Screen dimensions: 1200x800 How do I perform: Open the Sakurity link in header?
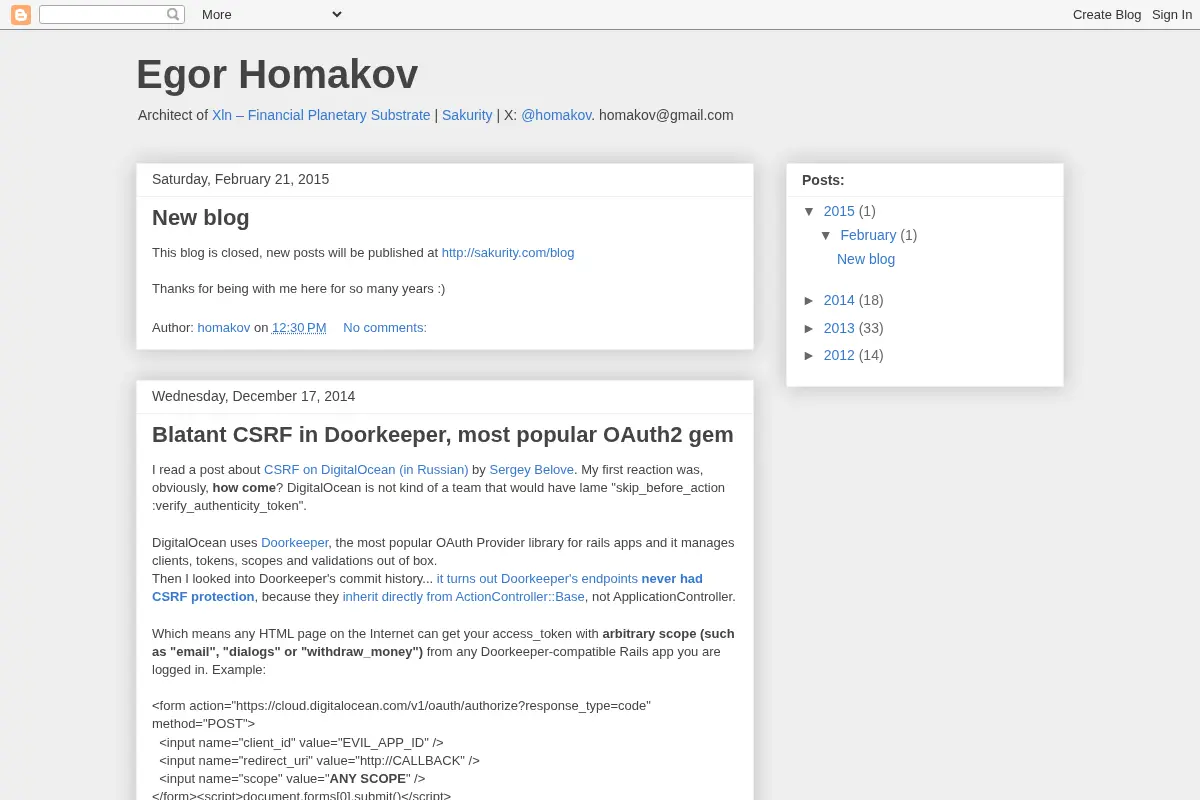[x=467, y=115]
